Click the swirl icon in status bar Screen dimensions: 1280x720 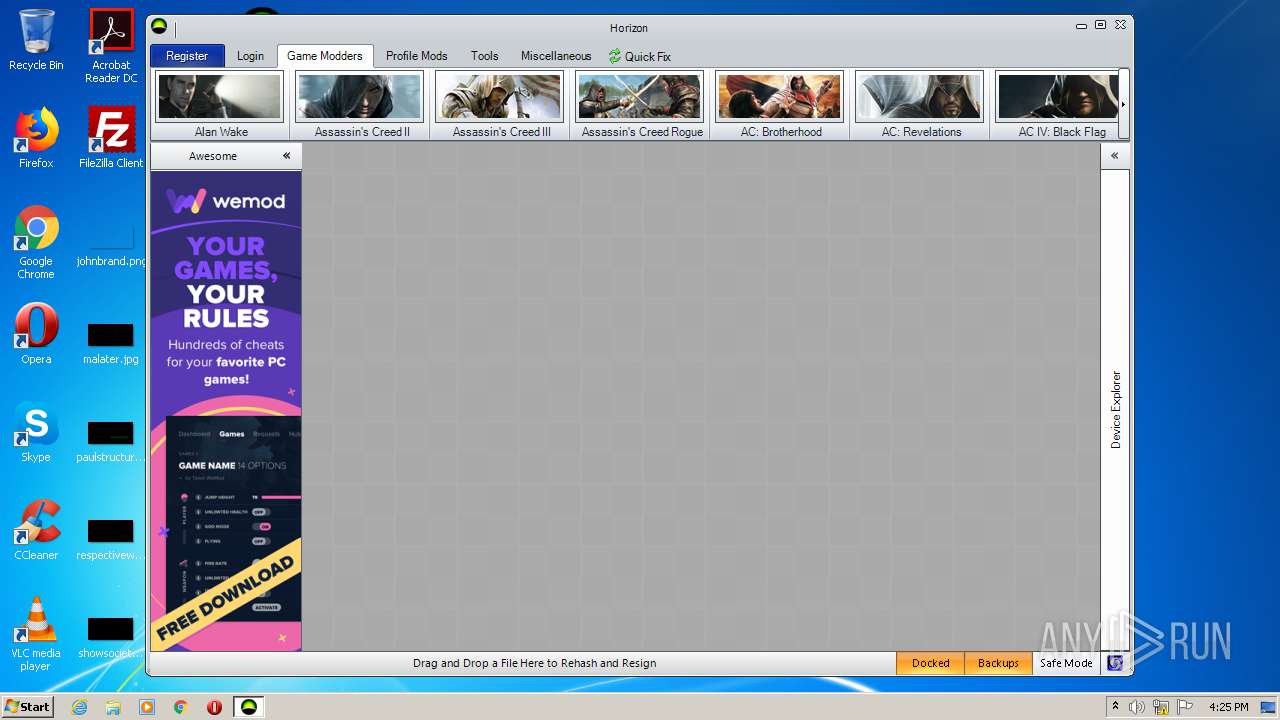[x=1115, y=663]
